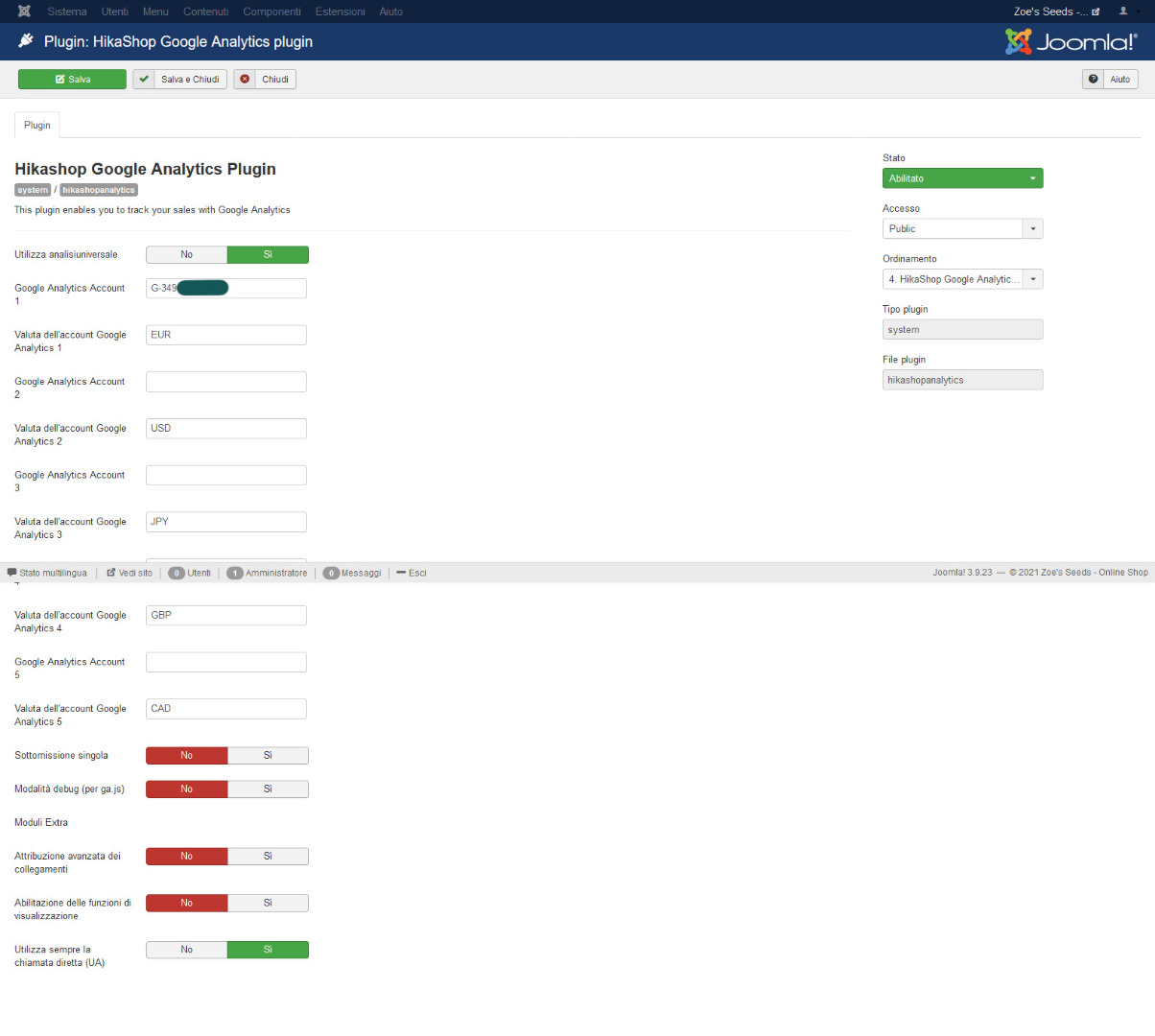Click the Aiuto help button
The width and height of the screenshot is (1155, 1036).
coord(1110,80)
